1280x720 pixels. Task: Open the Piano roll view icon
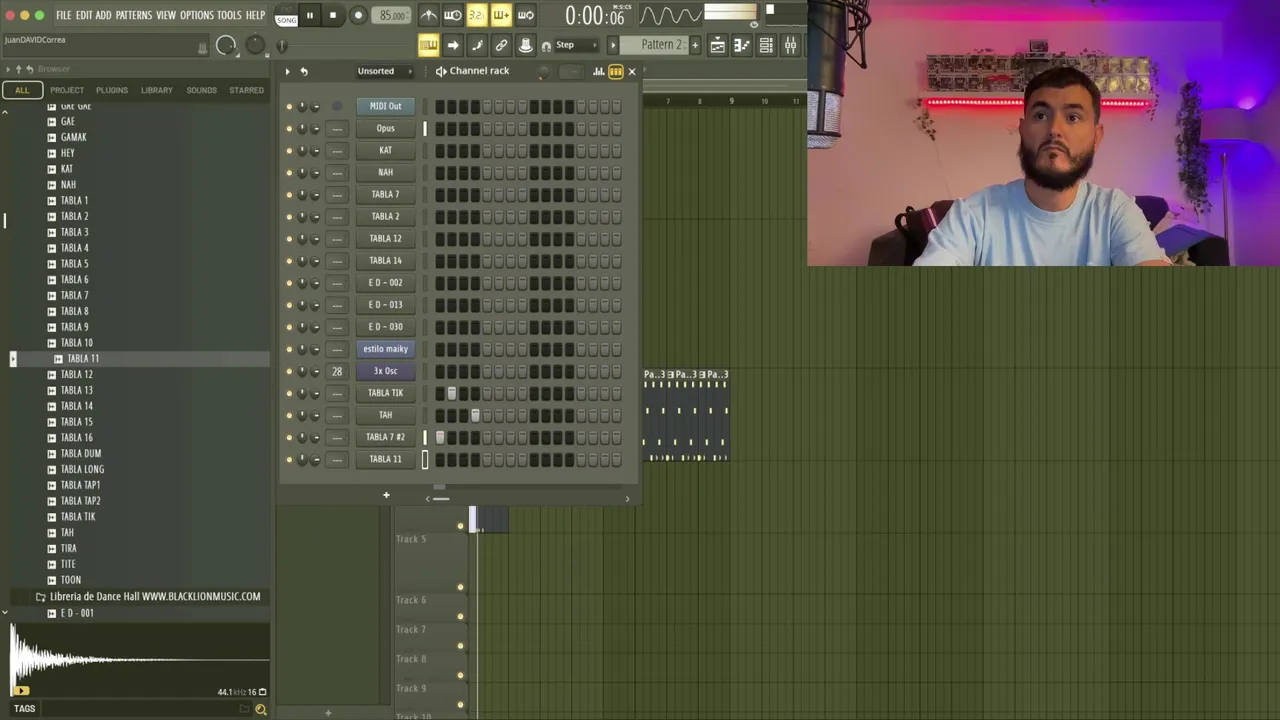coord(741,45)
